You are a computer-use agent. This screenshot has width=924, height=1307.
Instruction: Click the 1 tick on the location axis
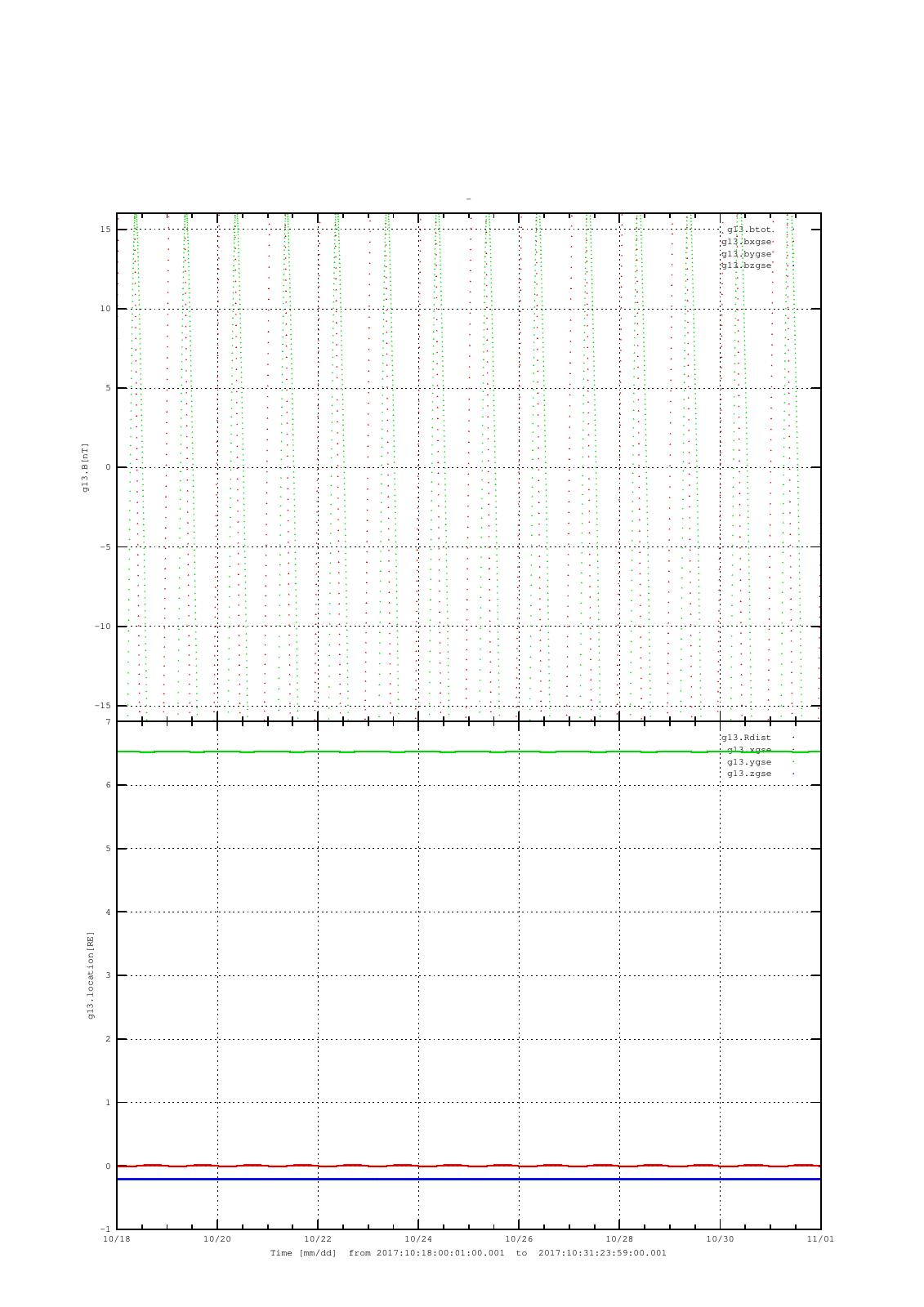(x=108, y=1103)
